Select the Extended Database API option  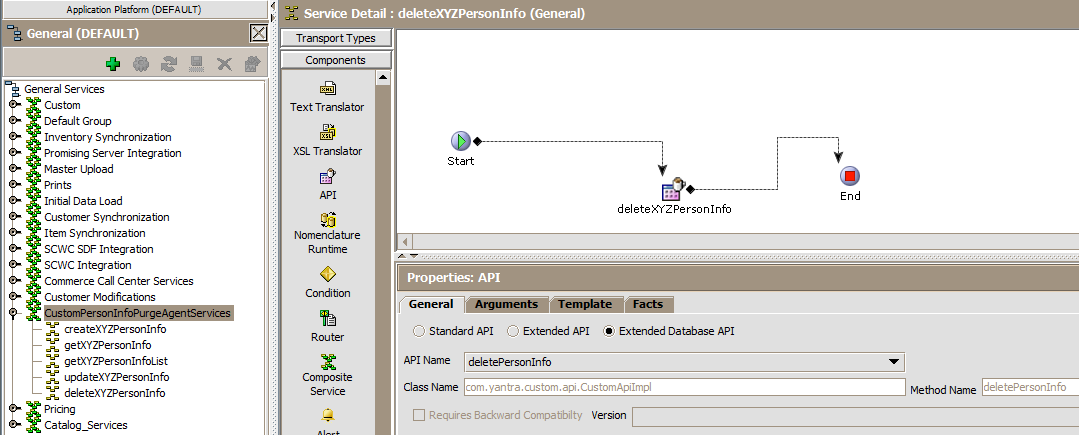[x=608, y=331]
